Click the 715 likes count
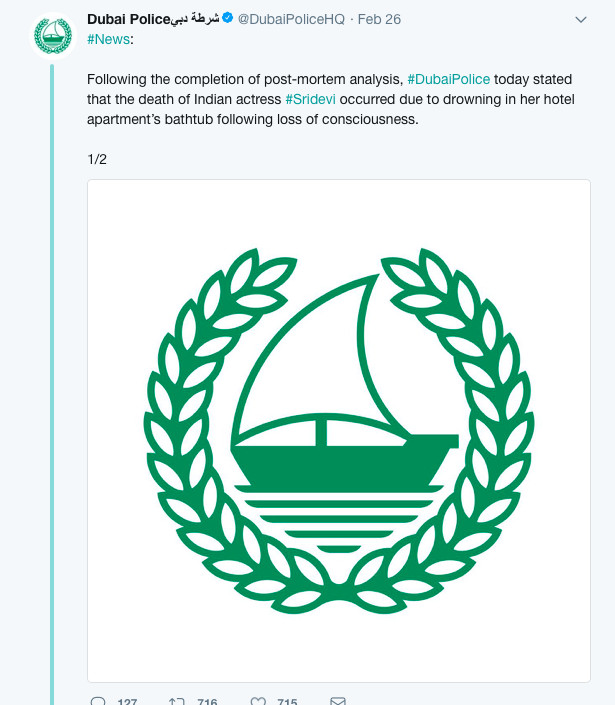The width and height of the screenshot is (615, 705). click(x=287, y=701)
